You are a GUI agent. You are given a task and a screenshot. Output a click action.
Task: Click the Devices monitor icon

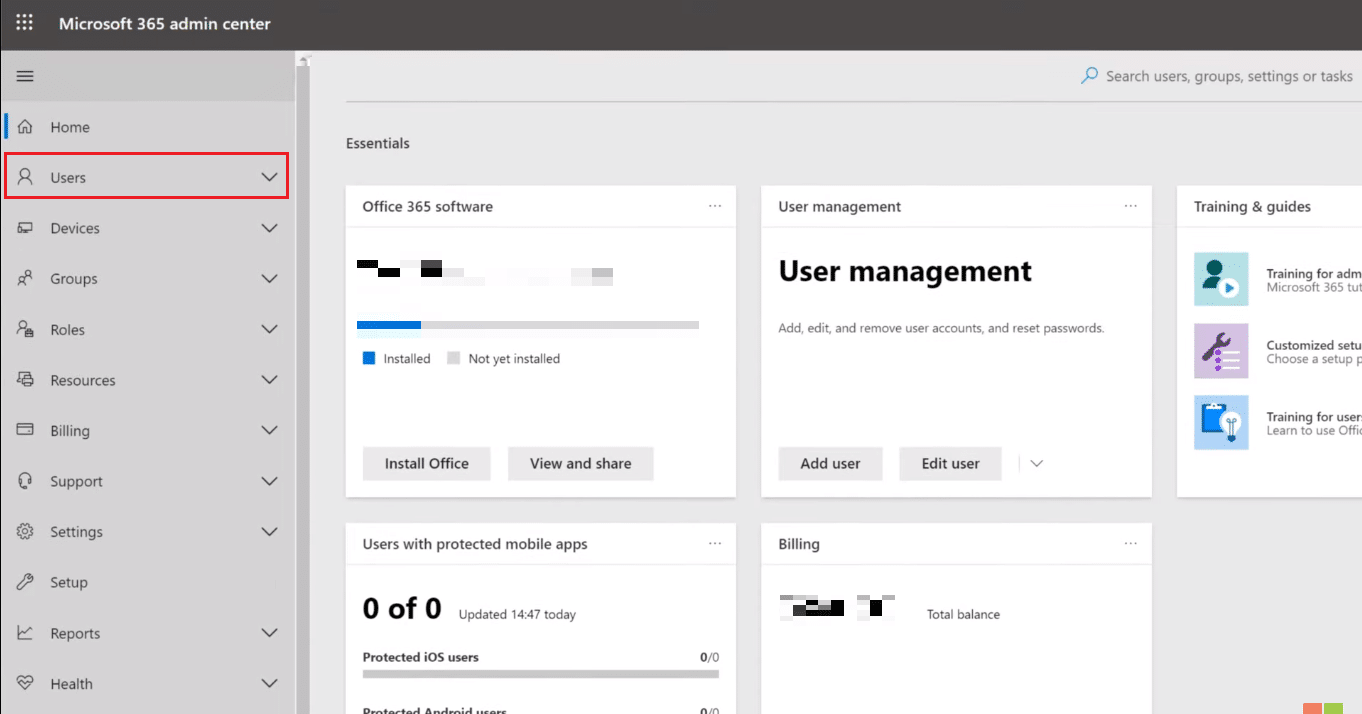[x=26, y=228]
